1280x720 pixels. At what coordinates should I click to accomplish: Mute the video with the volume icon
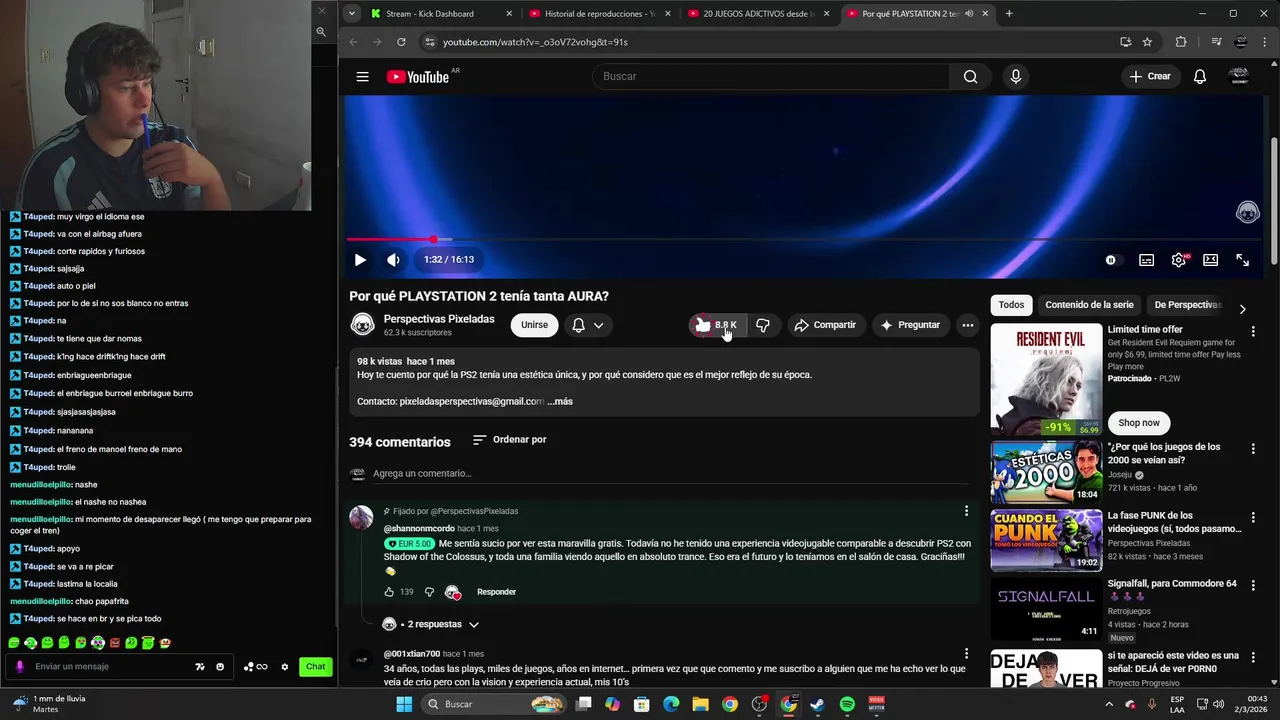(393, 260)
